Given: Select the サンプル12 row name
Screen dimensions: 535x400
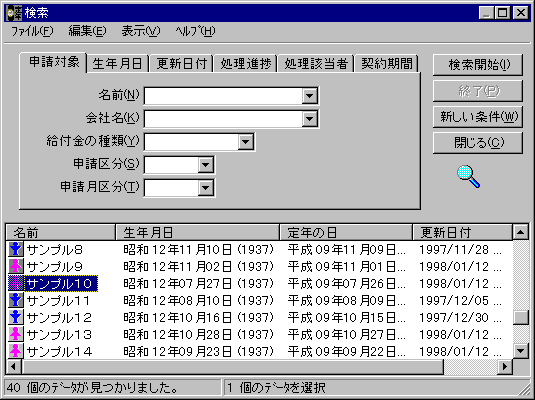Looking at the screenshot, I should (x=59, y=318).
